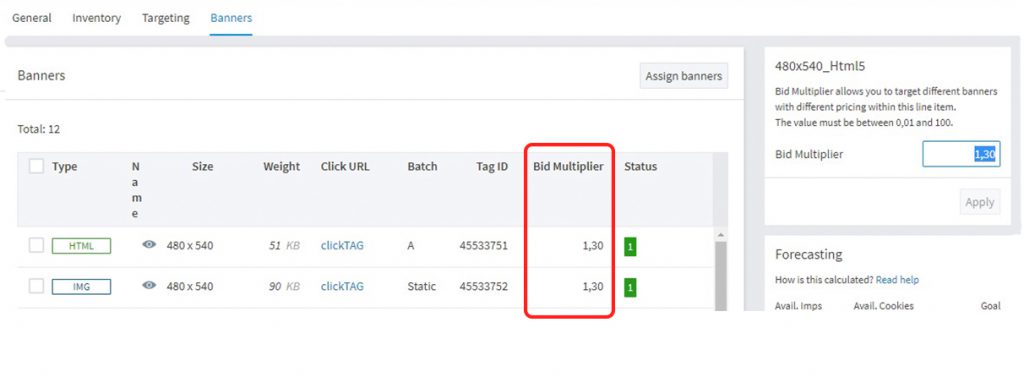Focus the Bid Multiplier input field

coord(961,154)
